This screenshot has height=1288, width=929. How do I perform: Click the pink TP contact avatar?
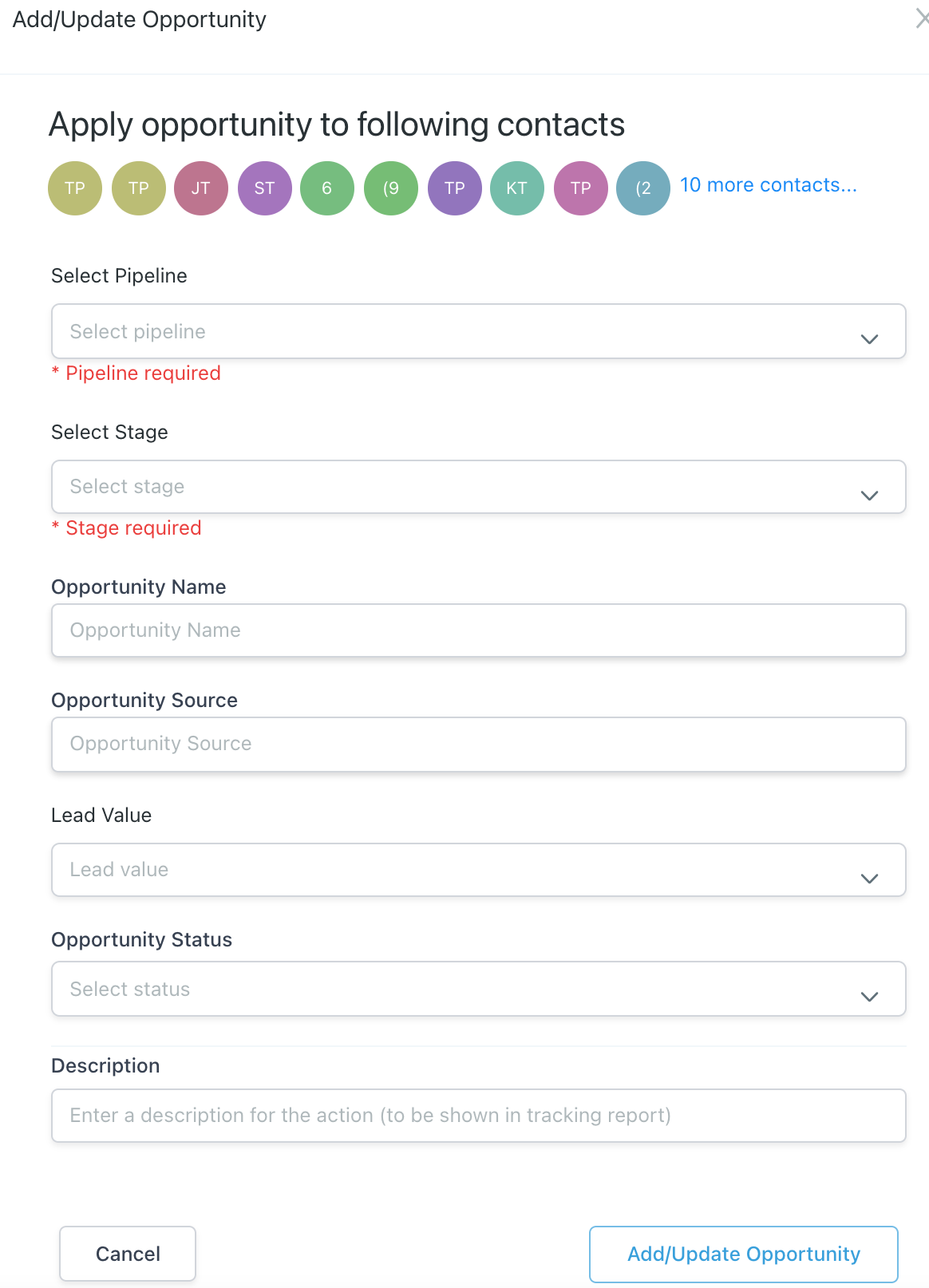click(x=581, y=188)
